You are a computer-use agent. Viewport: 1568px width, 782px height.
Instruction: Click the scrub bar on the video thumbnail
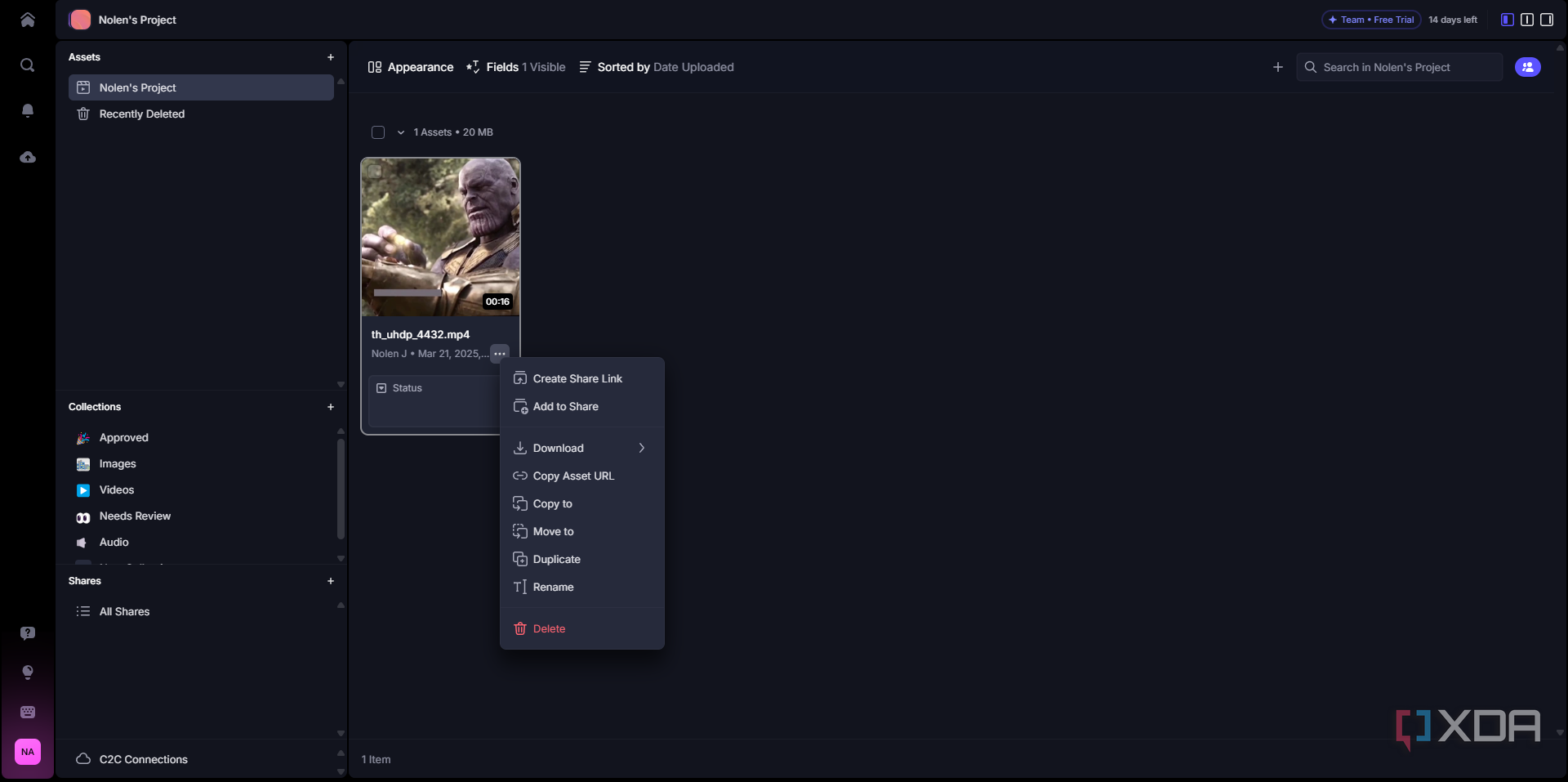click(408, 293)
